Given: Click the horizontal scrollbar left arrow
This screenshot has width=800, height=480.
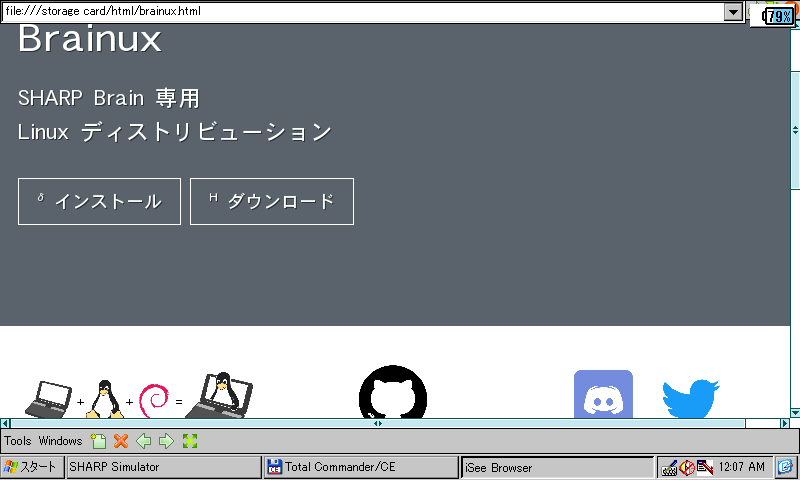Looking at the screenshot, I should coord(5,423).
